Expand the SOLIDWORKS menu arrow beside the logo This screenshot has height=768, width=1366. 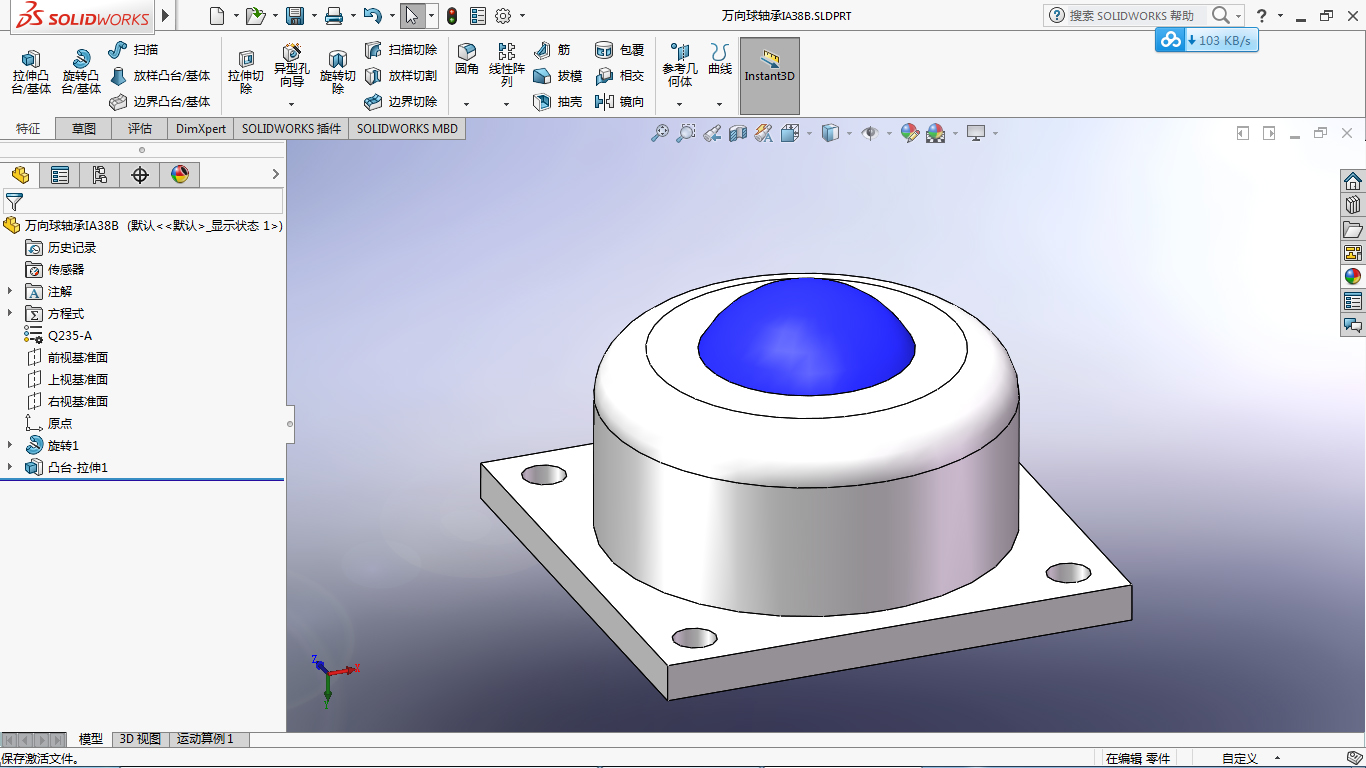[x=166, y=16]
